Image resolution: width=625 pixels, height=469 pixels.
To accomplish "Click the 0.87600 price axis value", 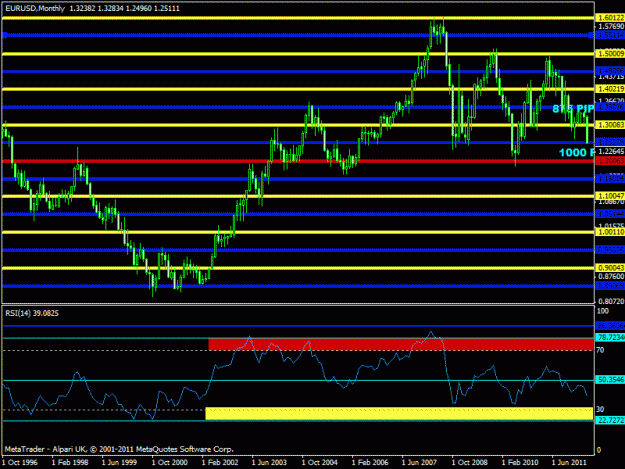I will (x=611, y=276).
